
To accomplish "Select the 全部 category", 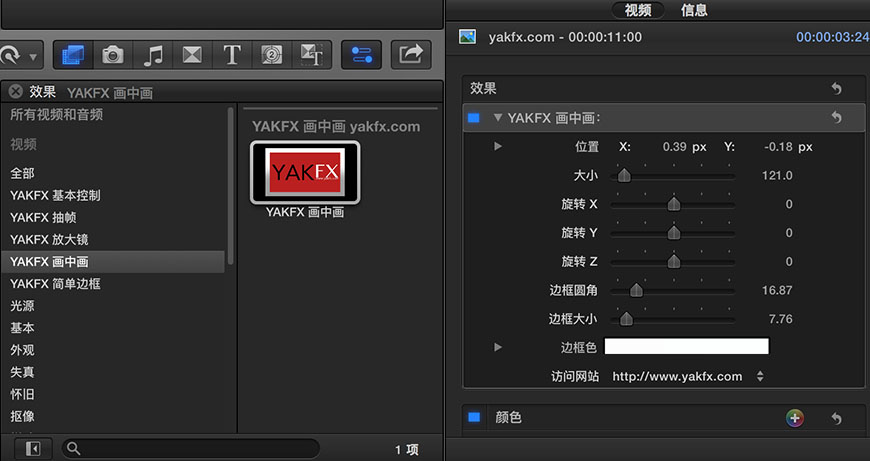I will point(22,173).
